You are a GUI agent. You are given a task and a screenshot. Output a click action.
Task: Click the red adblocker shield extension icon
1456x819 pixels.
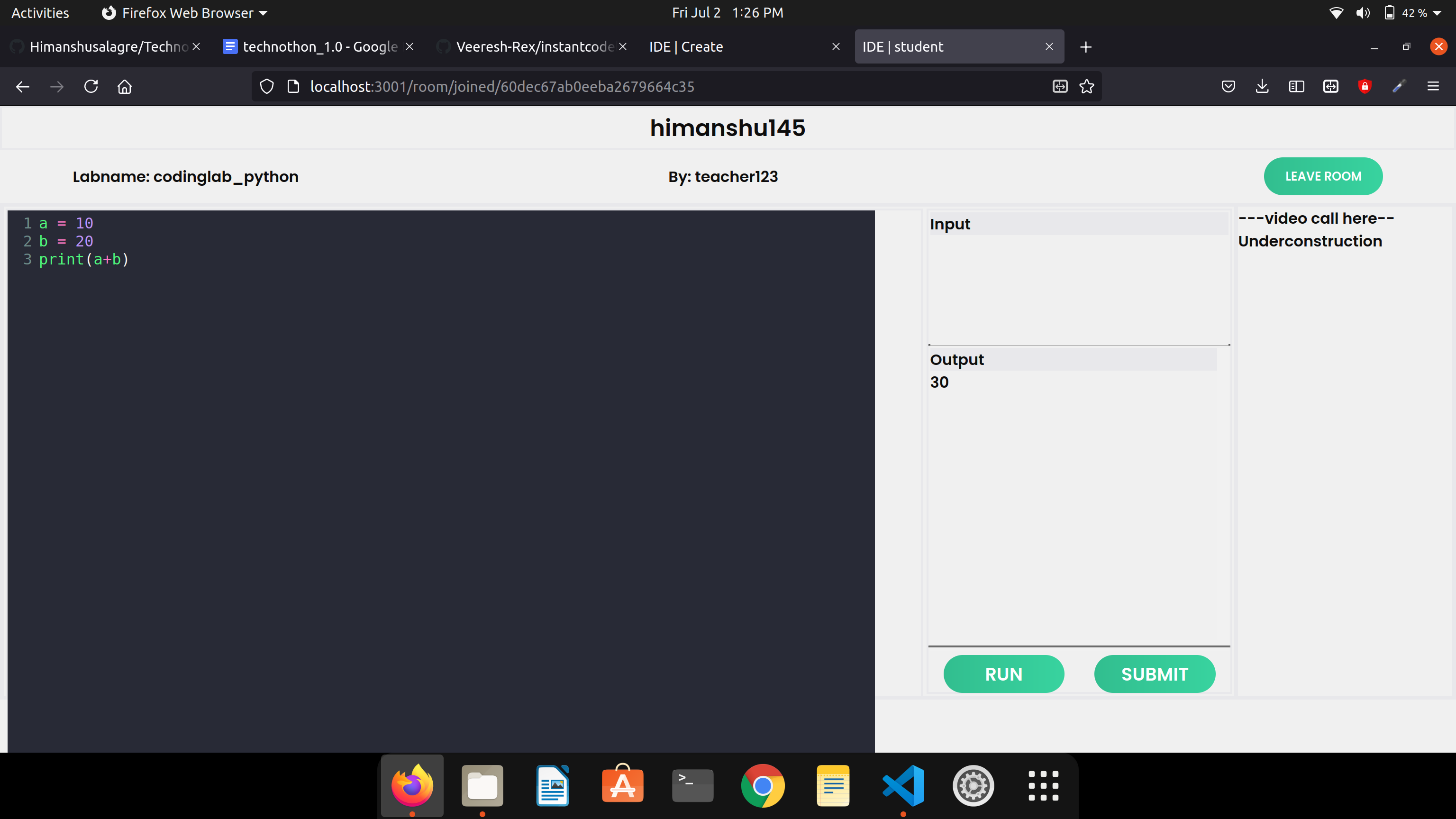coord(1365,86)
